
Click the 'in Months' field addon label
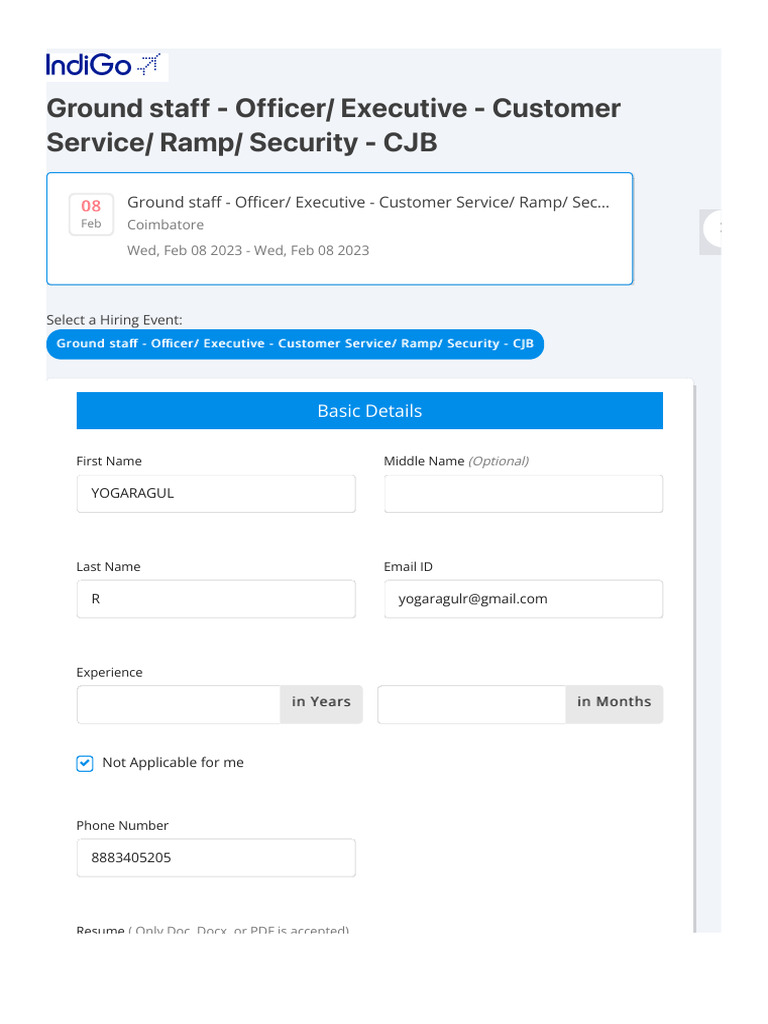tap(613, 703)
